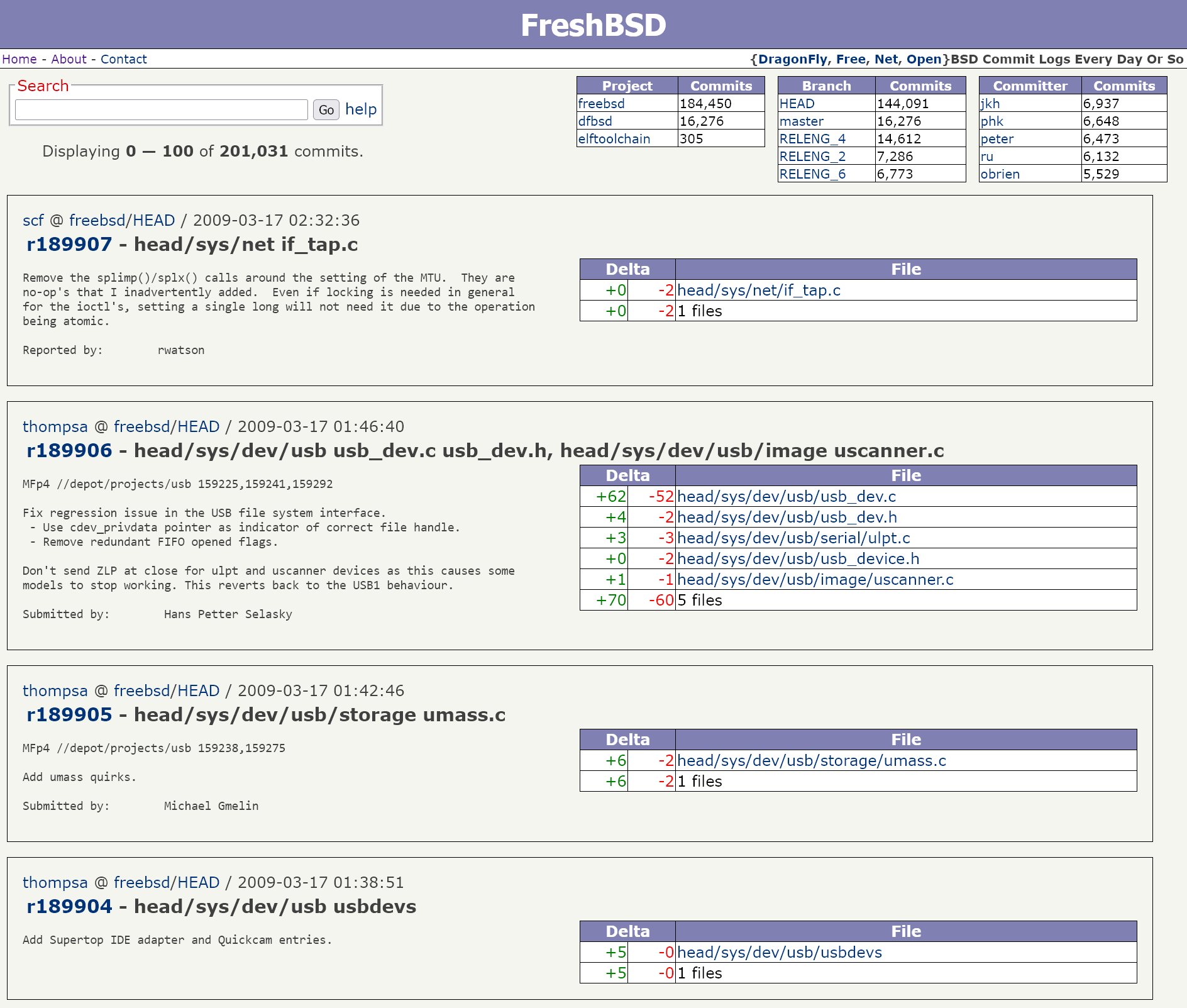Image resolution: width=1187 pixels, height=1008 pixels.
Task: Filter by the elftoolchain project
Action: click(614, 139)
